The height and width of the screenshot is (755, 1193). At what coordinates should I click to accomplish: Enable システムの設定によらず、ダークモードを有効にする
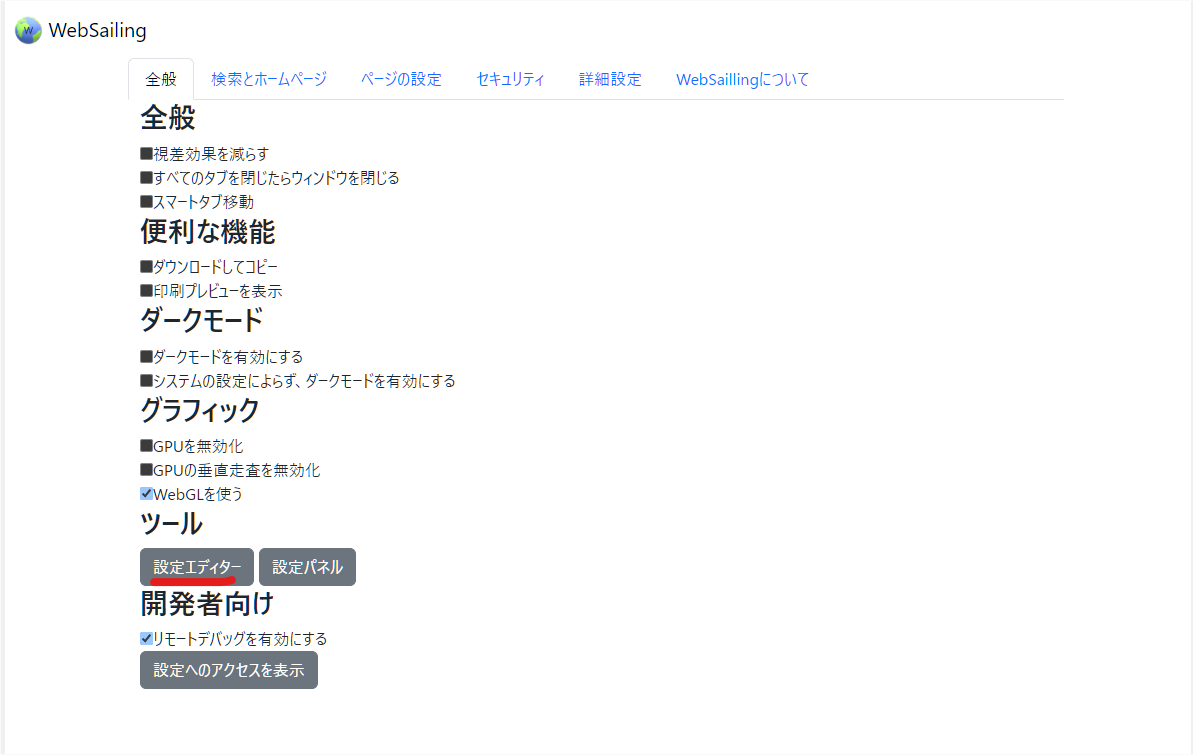[x=145, y=380]
